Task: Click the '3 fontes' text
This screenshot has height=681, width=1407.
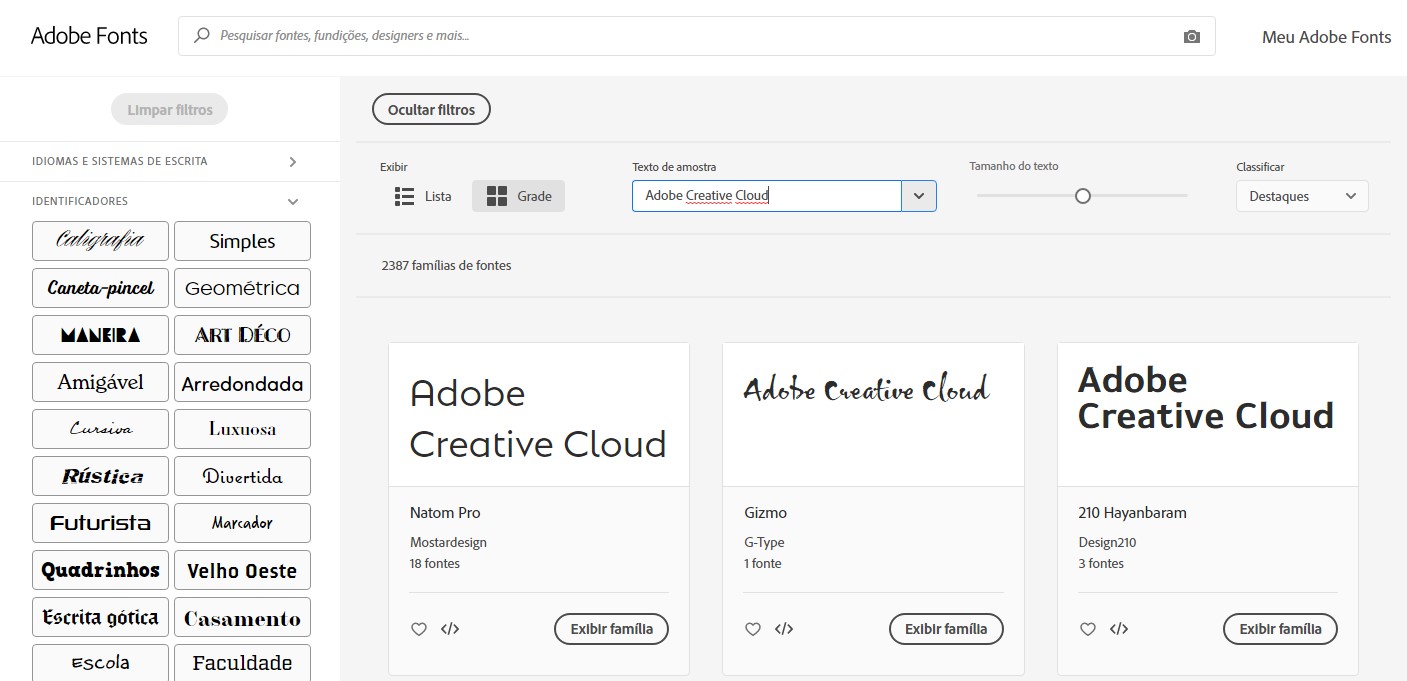Action: [1101, 563]
